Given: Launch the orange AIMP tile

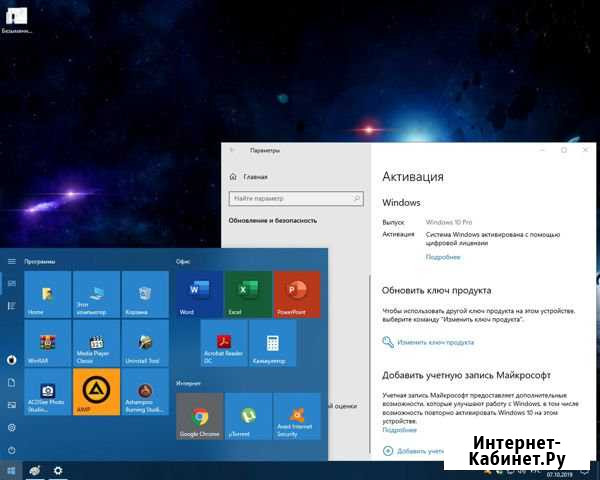Looking at the screenshot, I should pyautogui.click(x=96, y=392).
